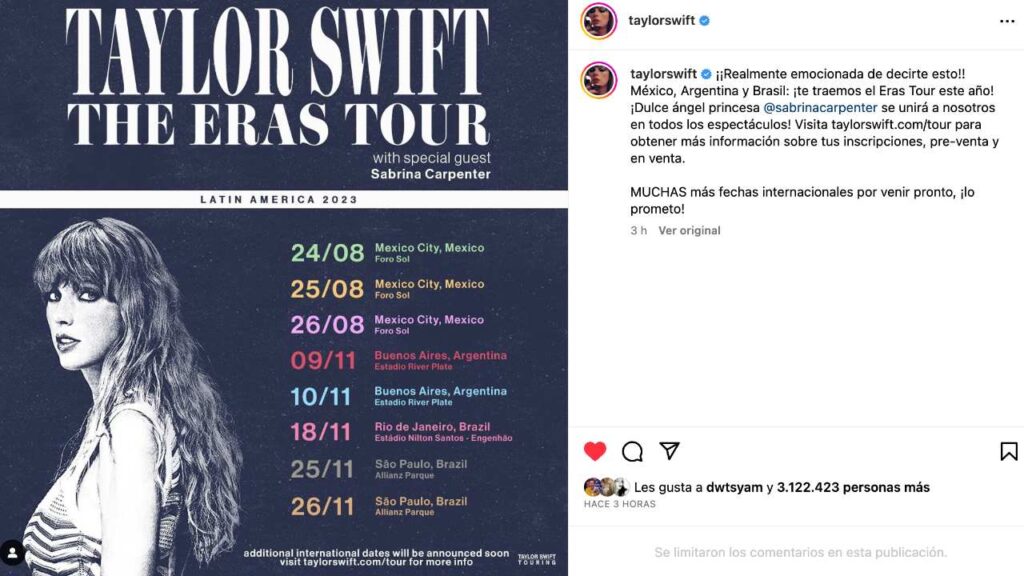Open taylorswift profile picture in the header
1024x576 pixels.
[x=599, y=21]
